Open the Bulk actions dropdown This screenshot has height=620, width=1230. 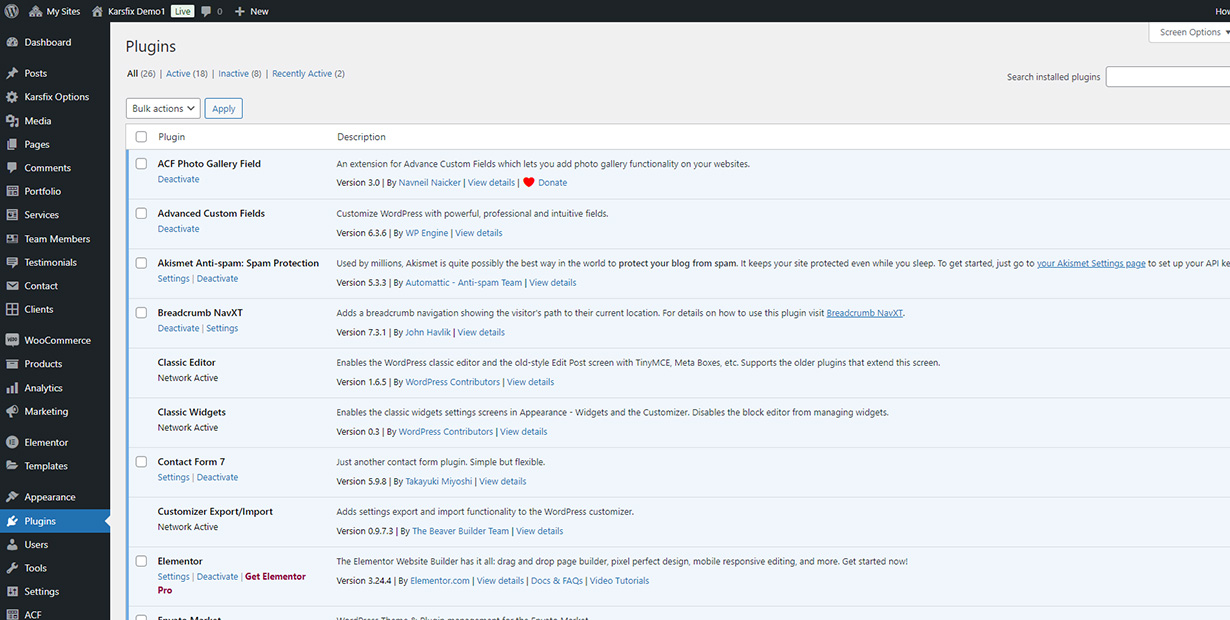pos(163,108)
